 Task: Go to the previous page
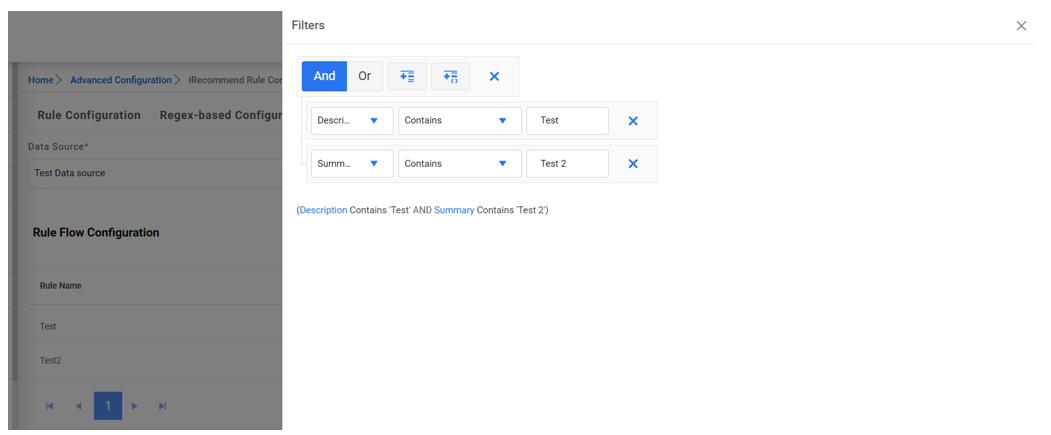(x=78, y=406)
